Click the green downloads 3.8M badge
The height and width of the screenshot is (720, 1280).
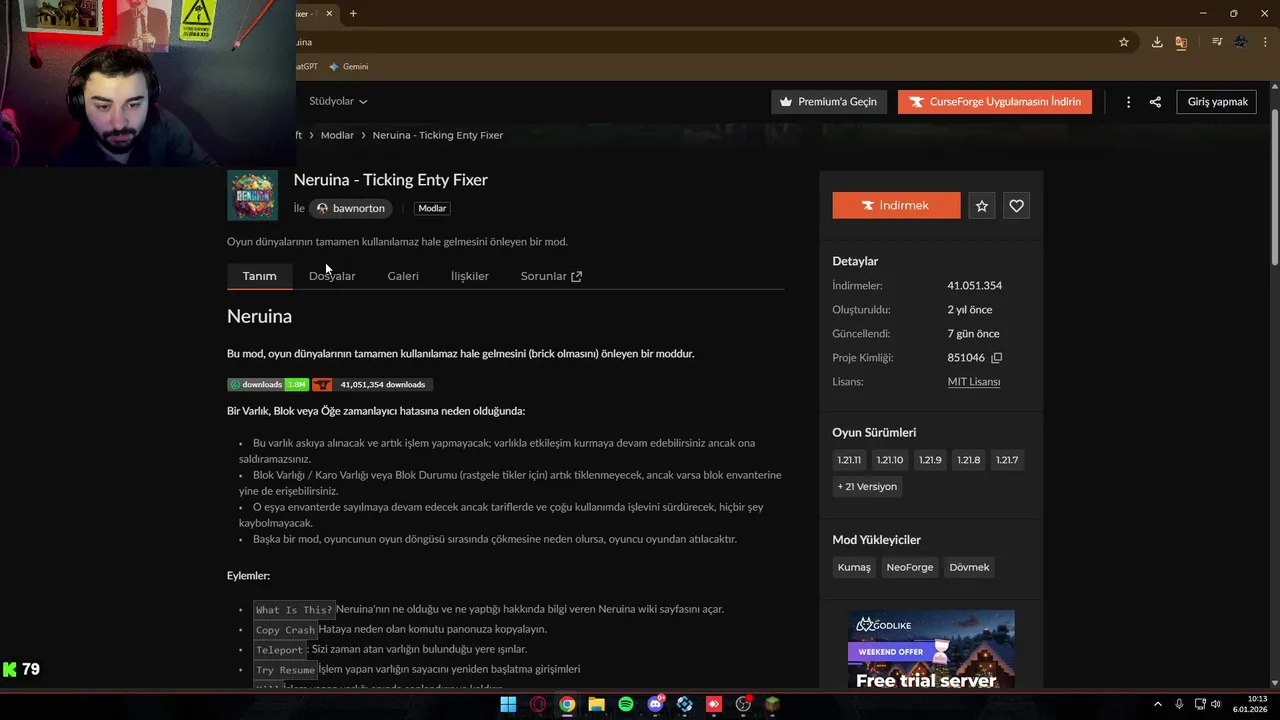tap(267, 384)
